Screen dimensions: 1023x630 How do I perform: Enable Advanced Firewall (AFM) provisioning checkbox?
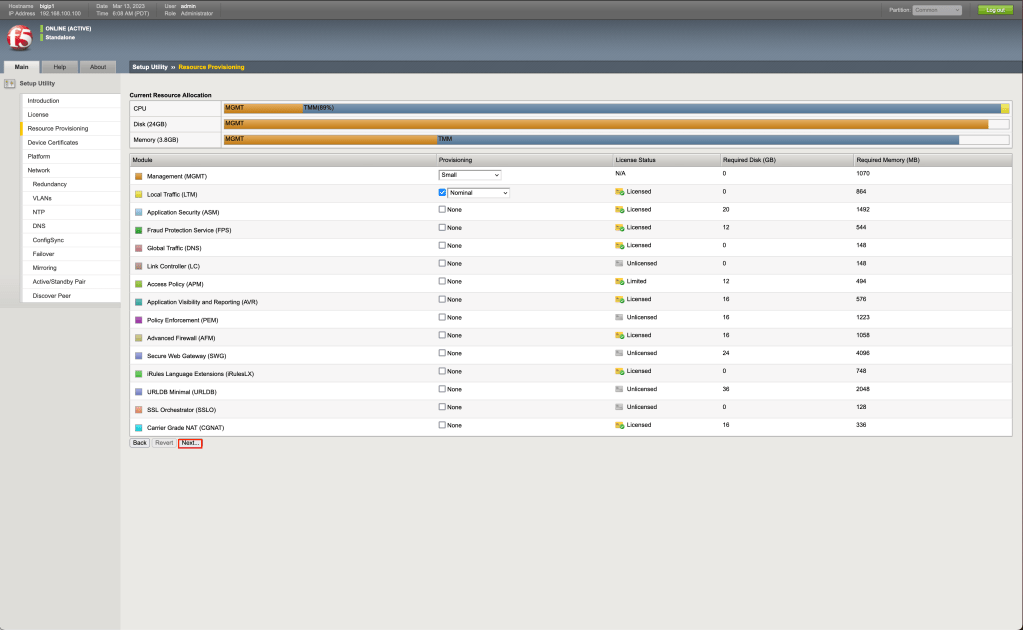point(442,335)
